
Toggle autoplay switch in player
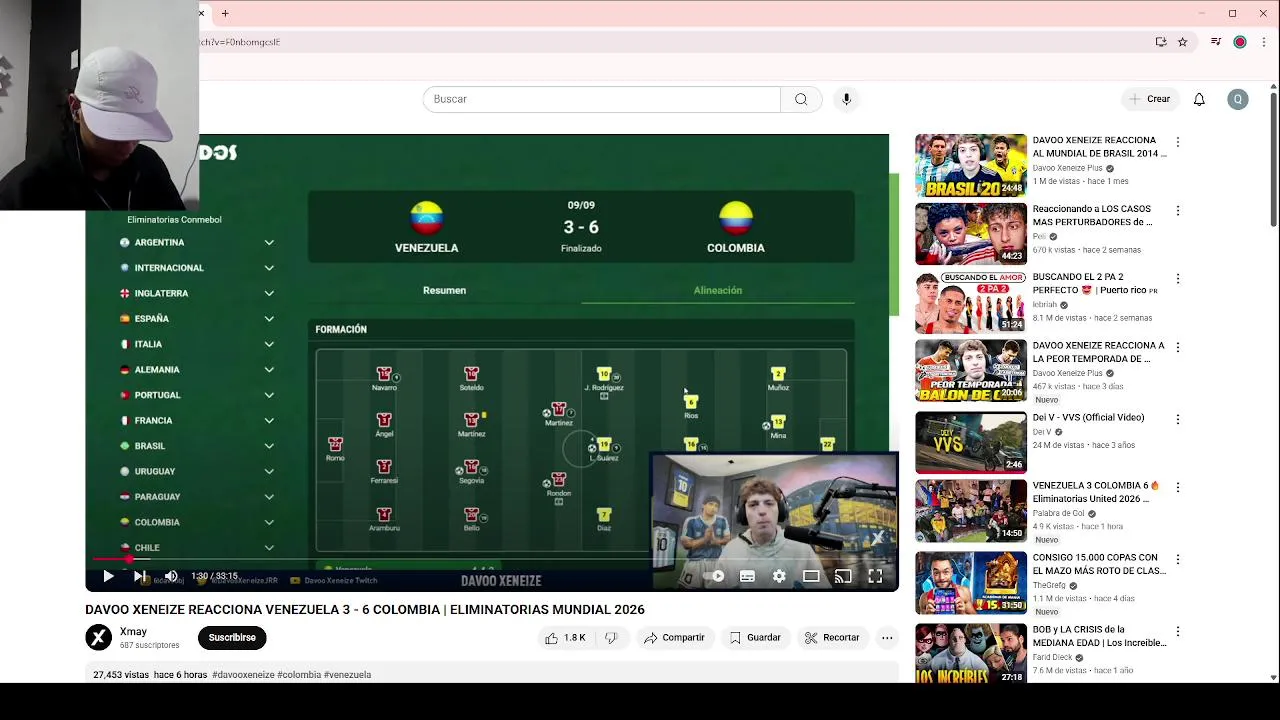point(714,576)
